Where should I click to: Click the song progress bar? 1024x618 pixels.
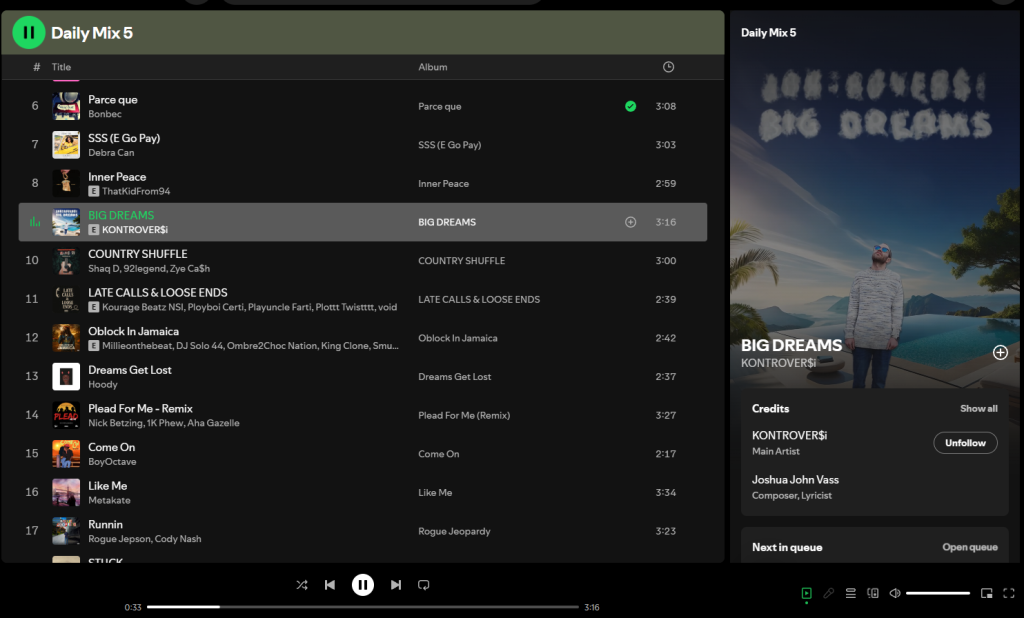click(x=362, y=607)
